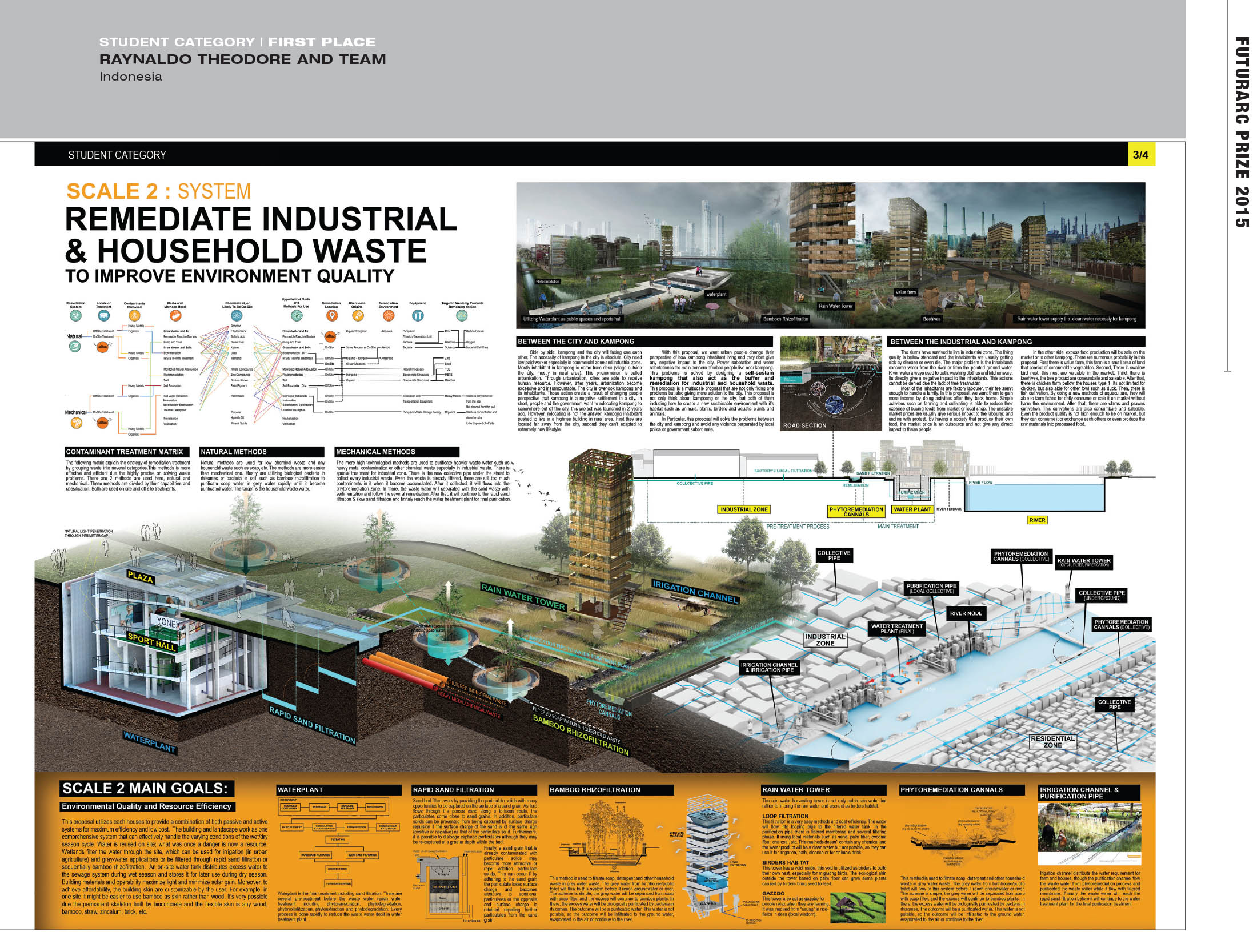Click the Locale of Treatment truck icon
Screen dimensions: 1257x952
(x=103, y=315)
